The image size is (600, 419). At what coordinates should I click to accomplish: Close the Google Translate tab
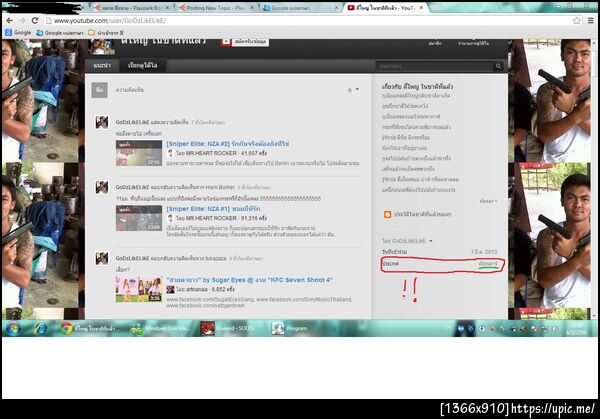pyautogui.click(x=337, y=8)
